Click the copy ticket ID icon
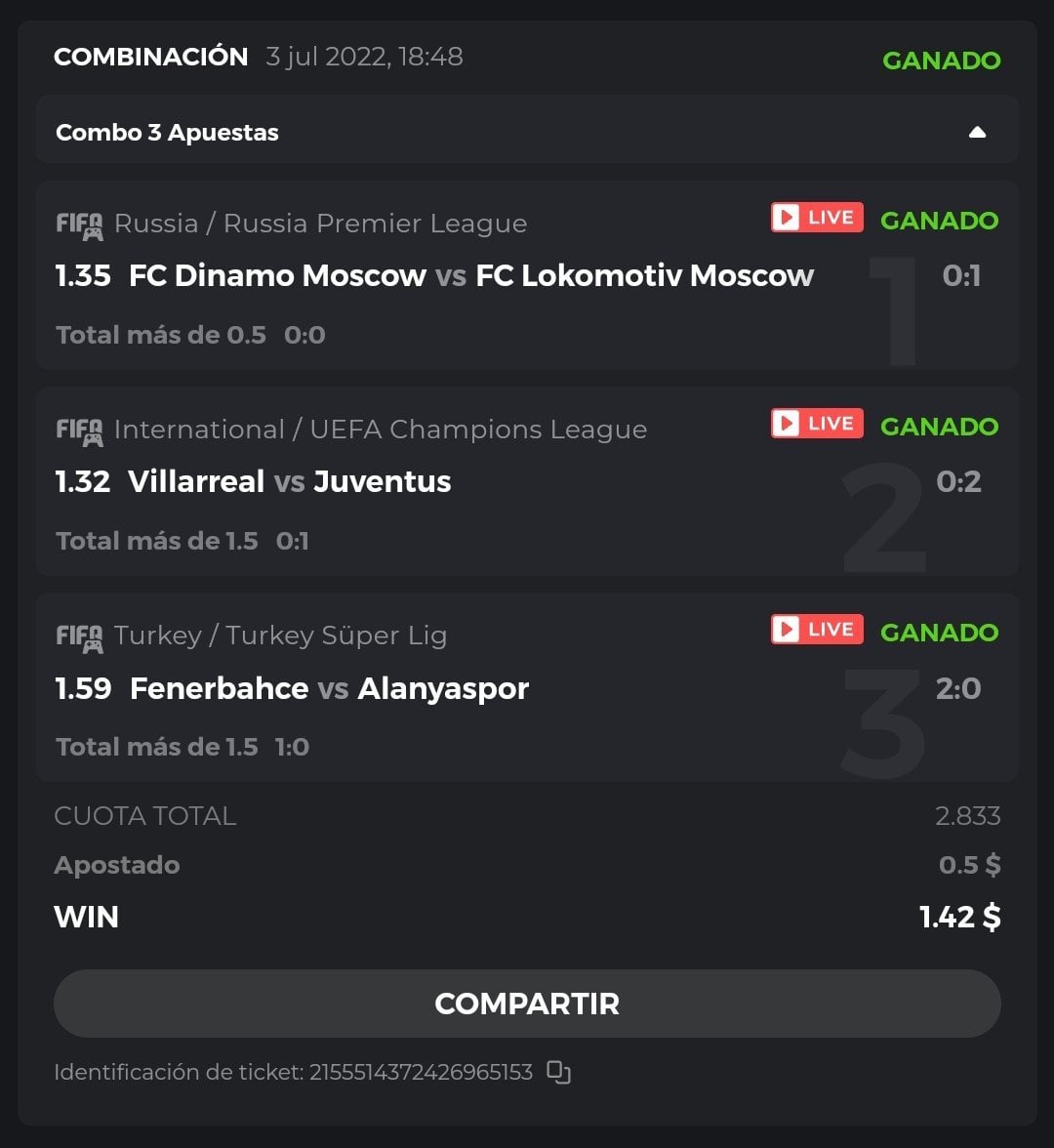1054x1148 pixels. (558, 1072)
